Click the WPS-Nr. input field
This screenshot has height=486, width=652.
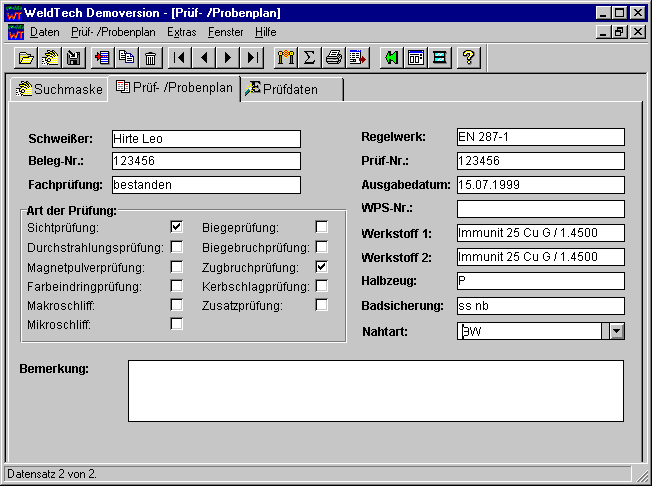tap(540, 209)
